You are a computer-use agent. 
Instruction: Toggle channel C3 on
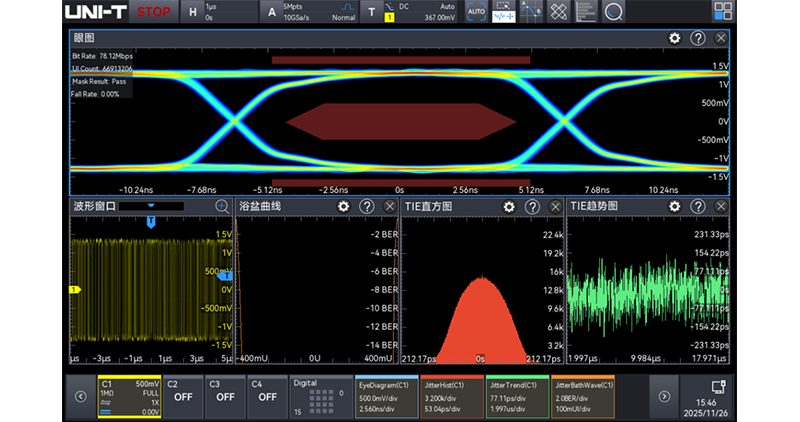click(226, 396)
